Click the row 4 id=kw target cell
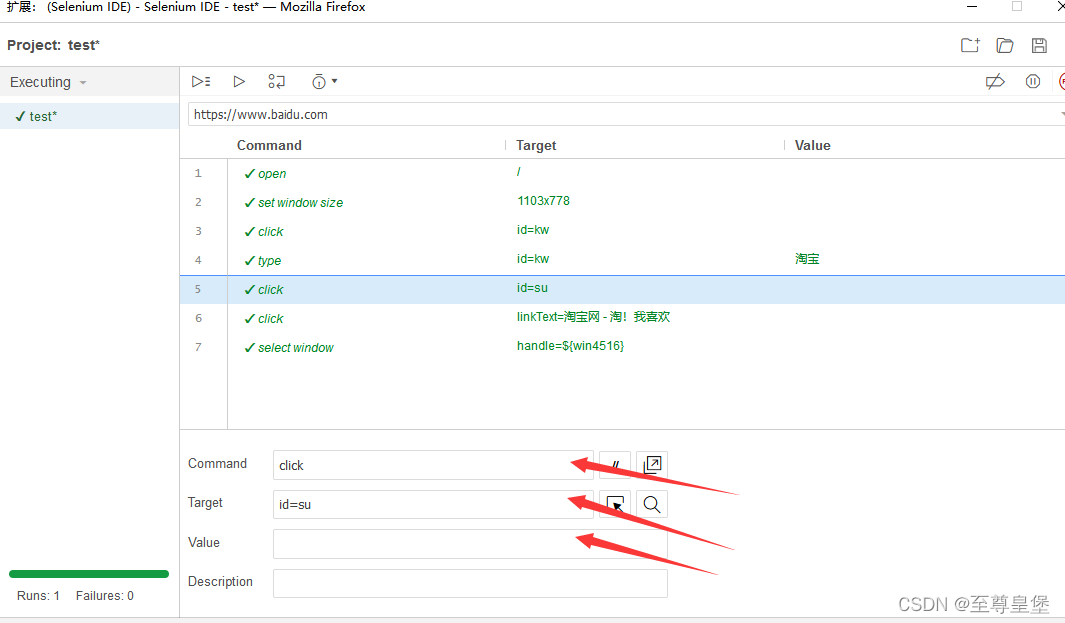 point(532,259)
